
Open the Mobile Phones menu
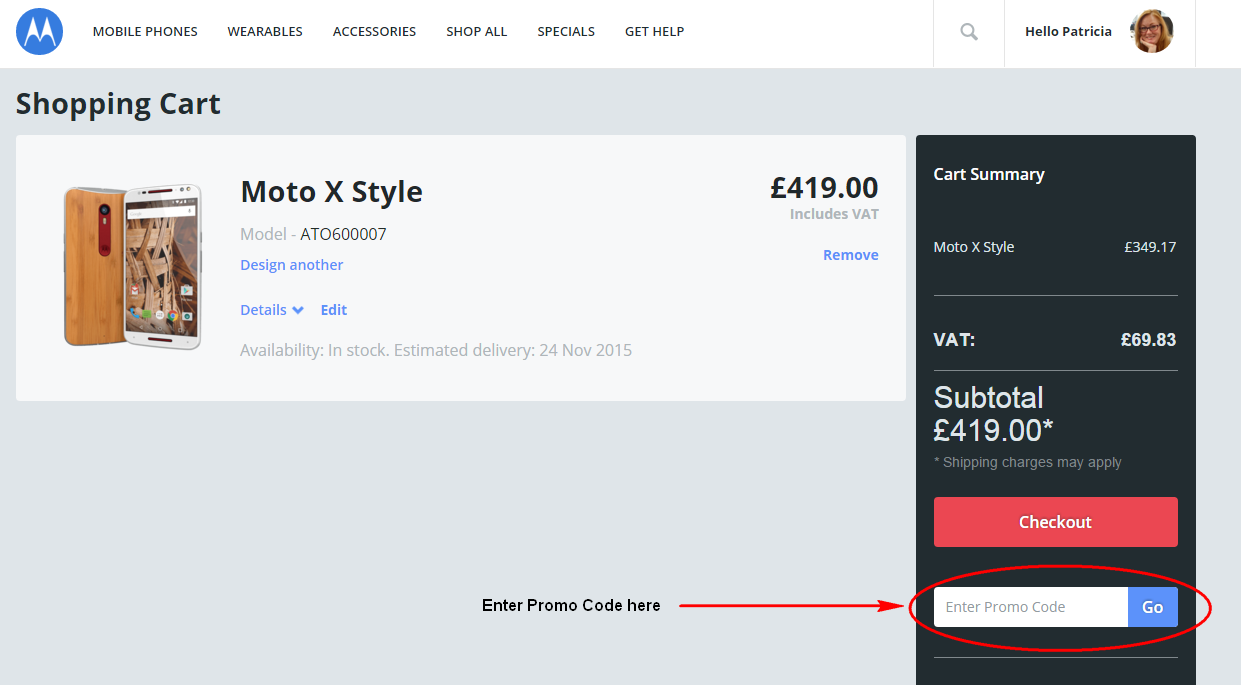[x=145, y=32]
